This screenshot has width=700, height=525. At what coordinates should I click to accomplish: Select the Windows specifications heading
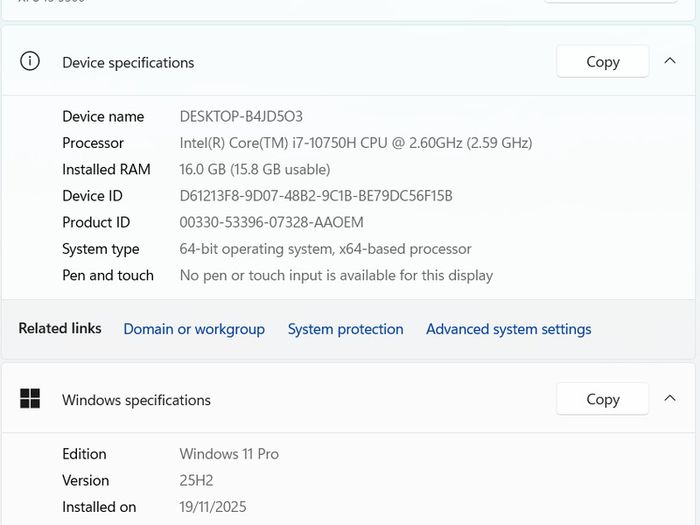pyautogui.click(x=136, y=400)
